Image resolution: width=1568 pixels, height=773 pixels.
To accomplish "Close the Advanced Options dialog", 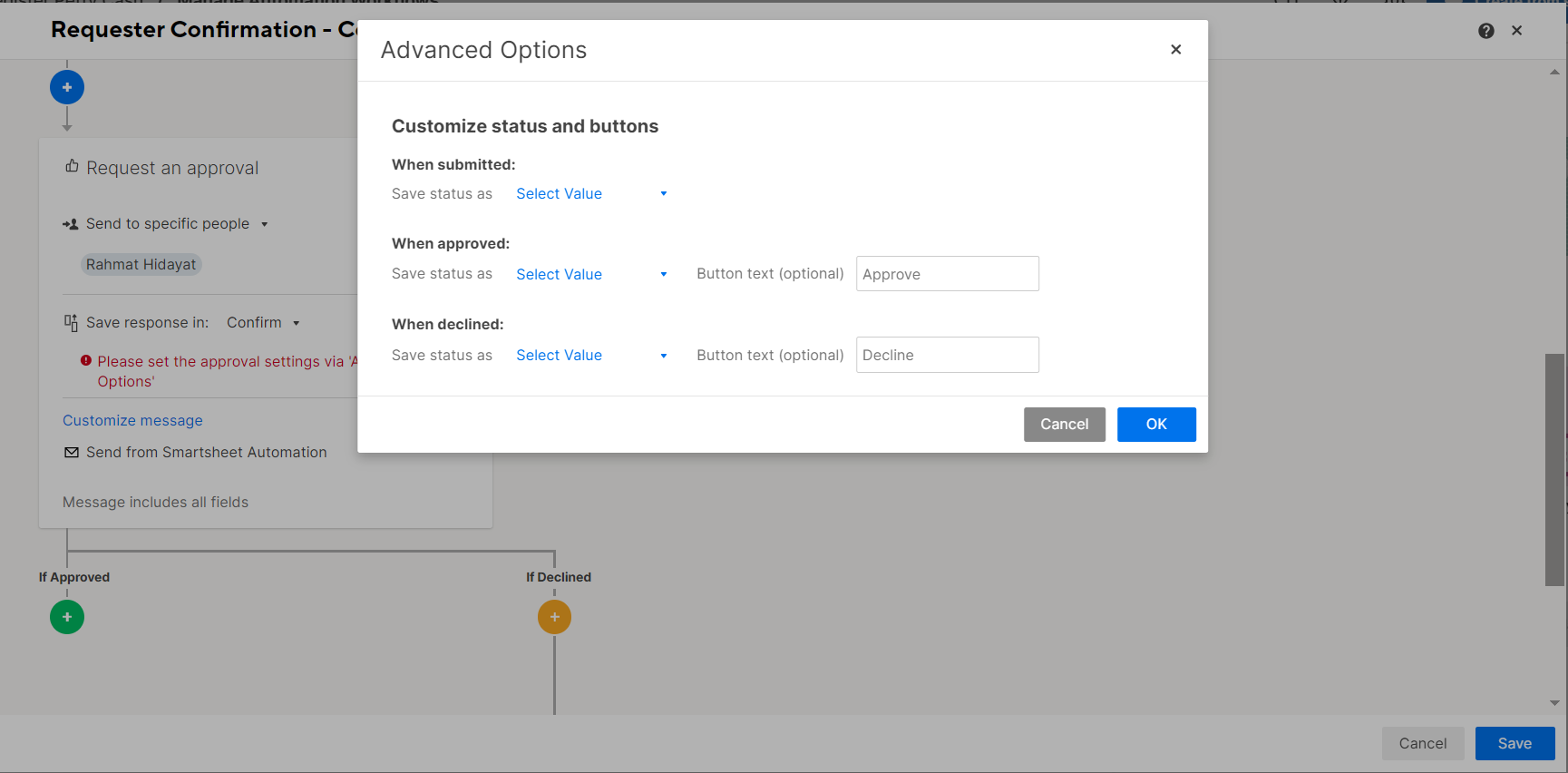I will click(1175, 50).
